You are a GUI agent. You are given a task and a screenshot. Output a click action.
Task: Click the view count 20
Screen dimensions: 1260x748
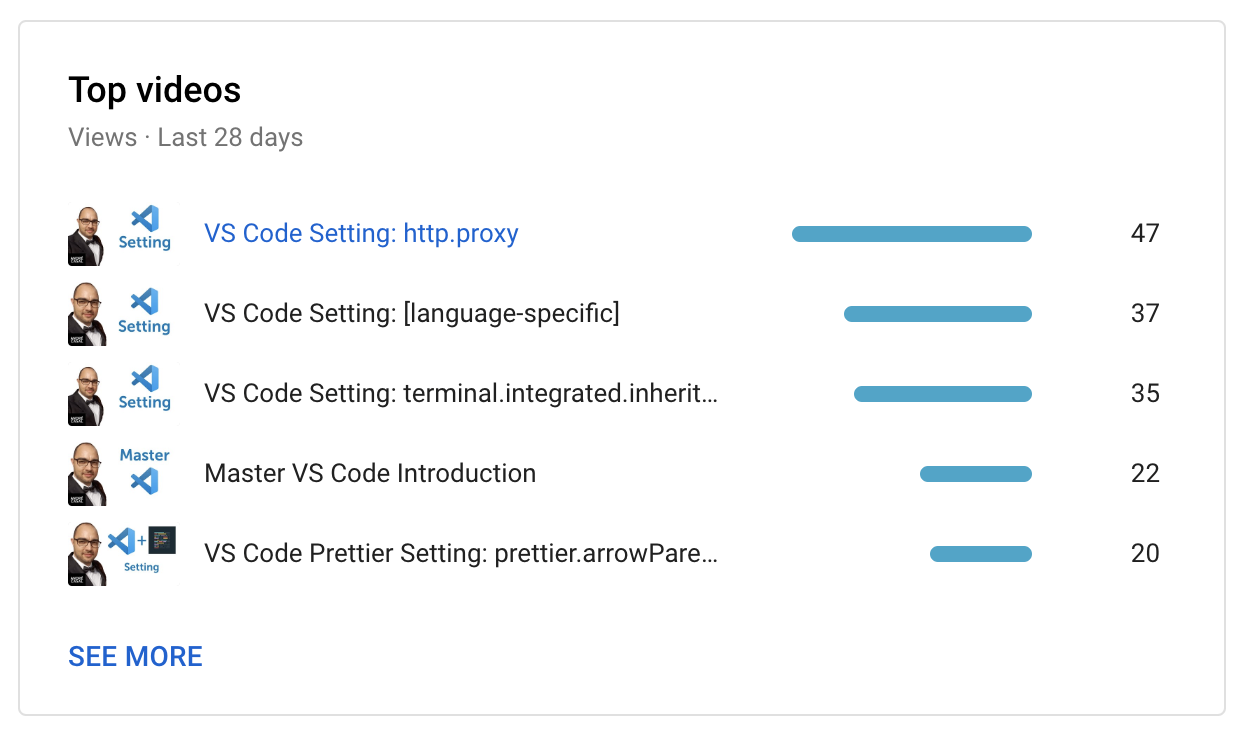[x=1146, y=553]
